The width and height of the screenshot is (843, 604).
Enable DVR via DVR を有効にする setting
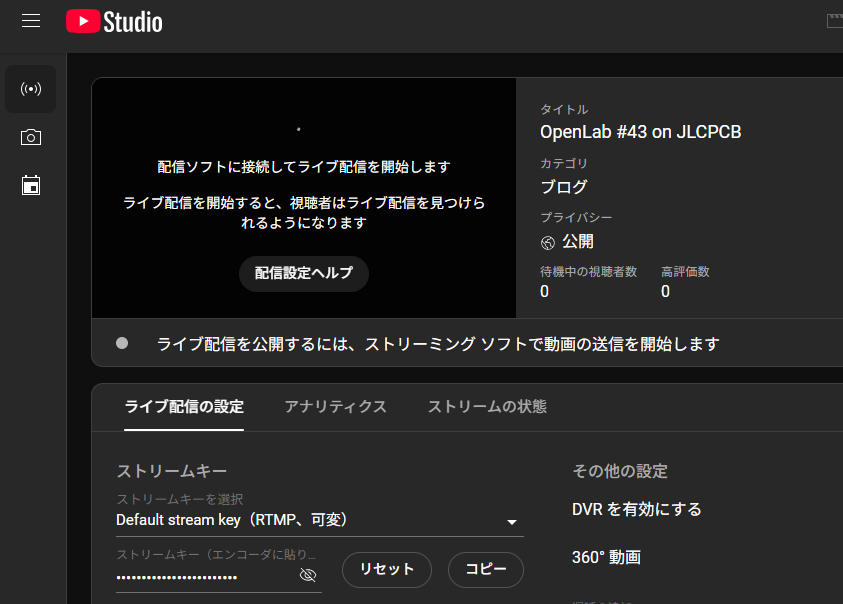click(x=637, y=509)
